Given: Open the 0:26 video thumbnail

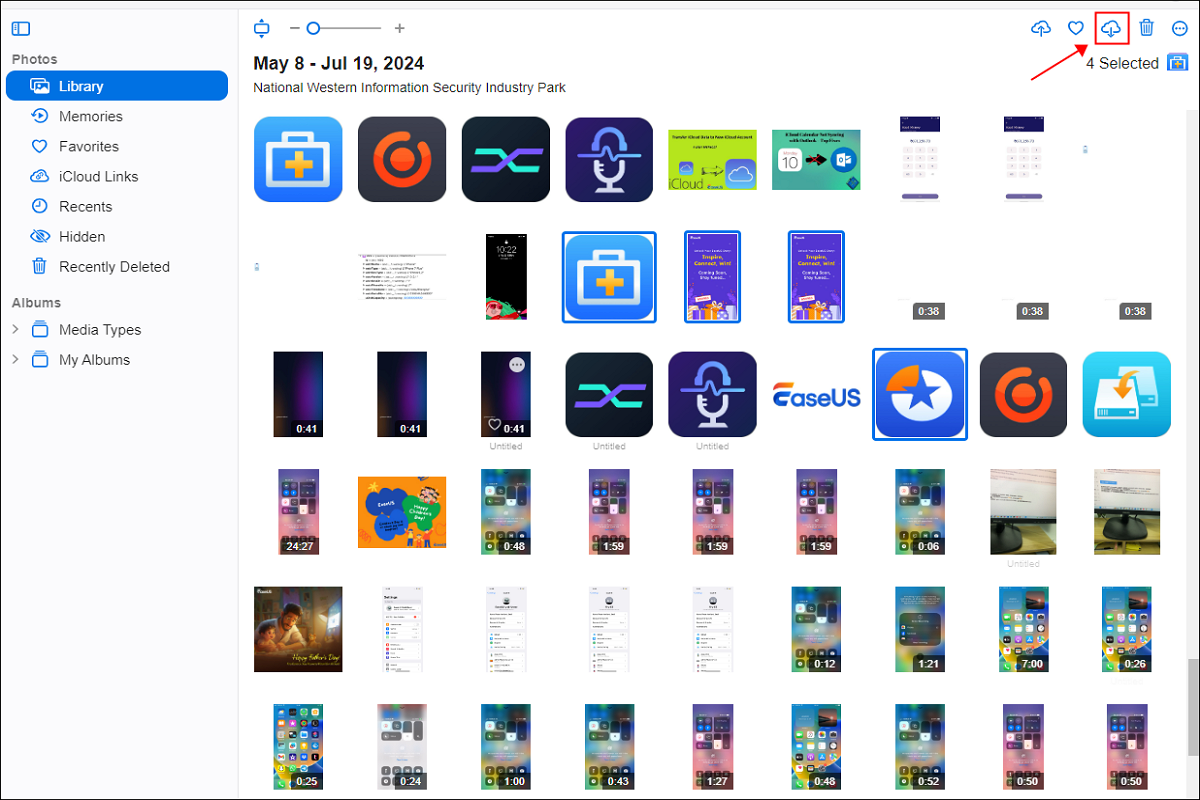Looking at the screenshot, I should click(x=1127, y=629).
